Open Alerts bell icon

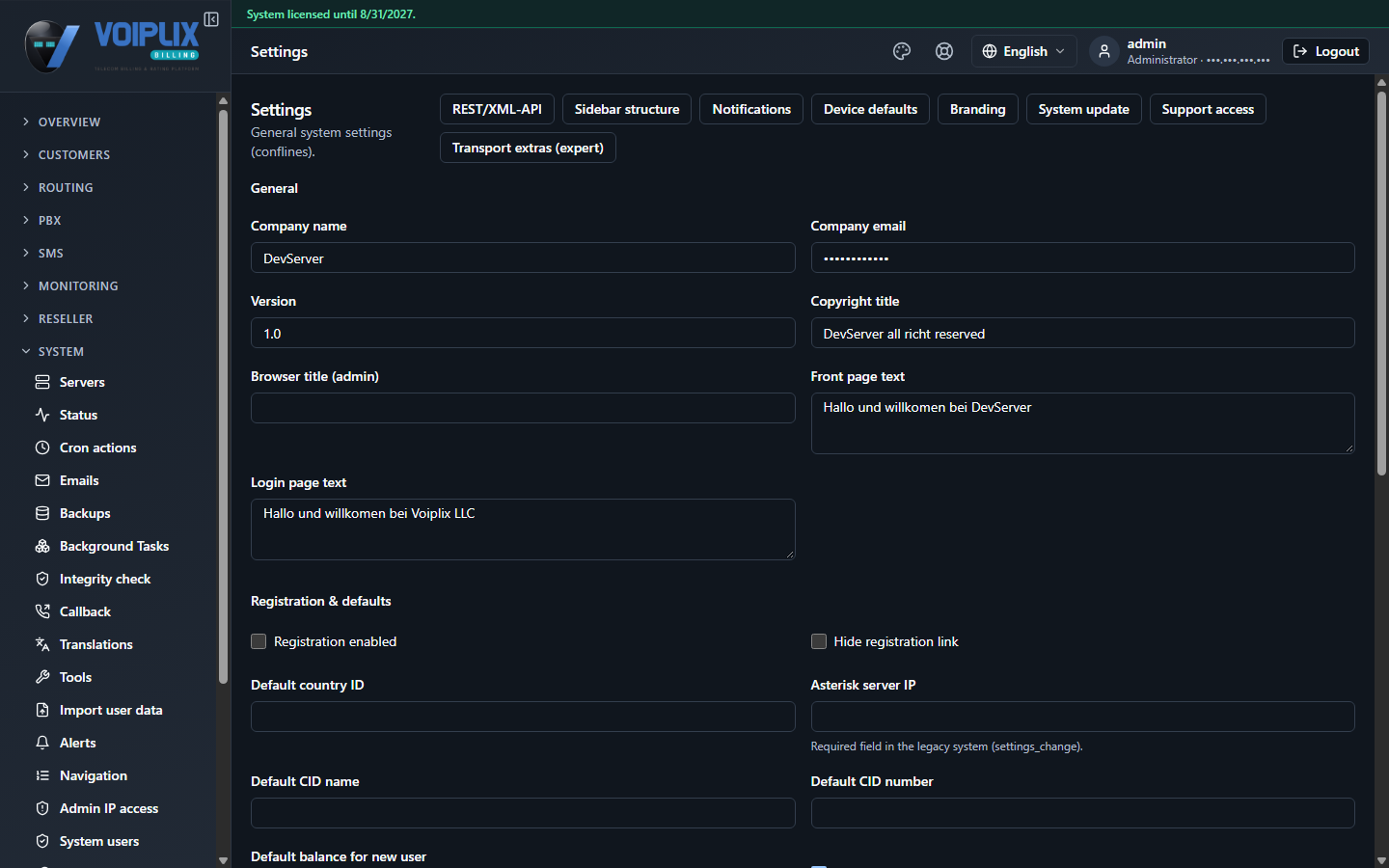pos(42,743)
